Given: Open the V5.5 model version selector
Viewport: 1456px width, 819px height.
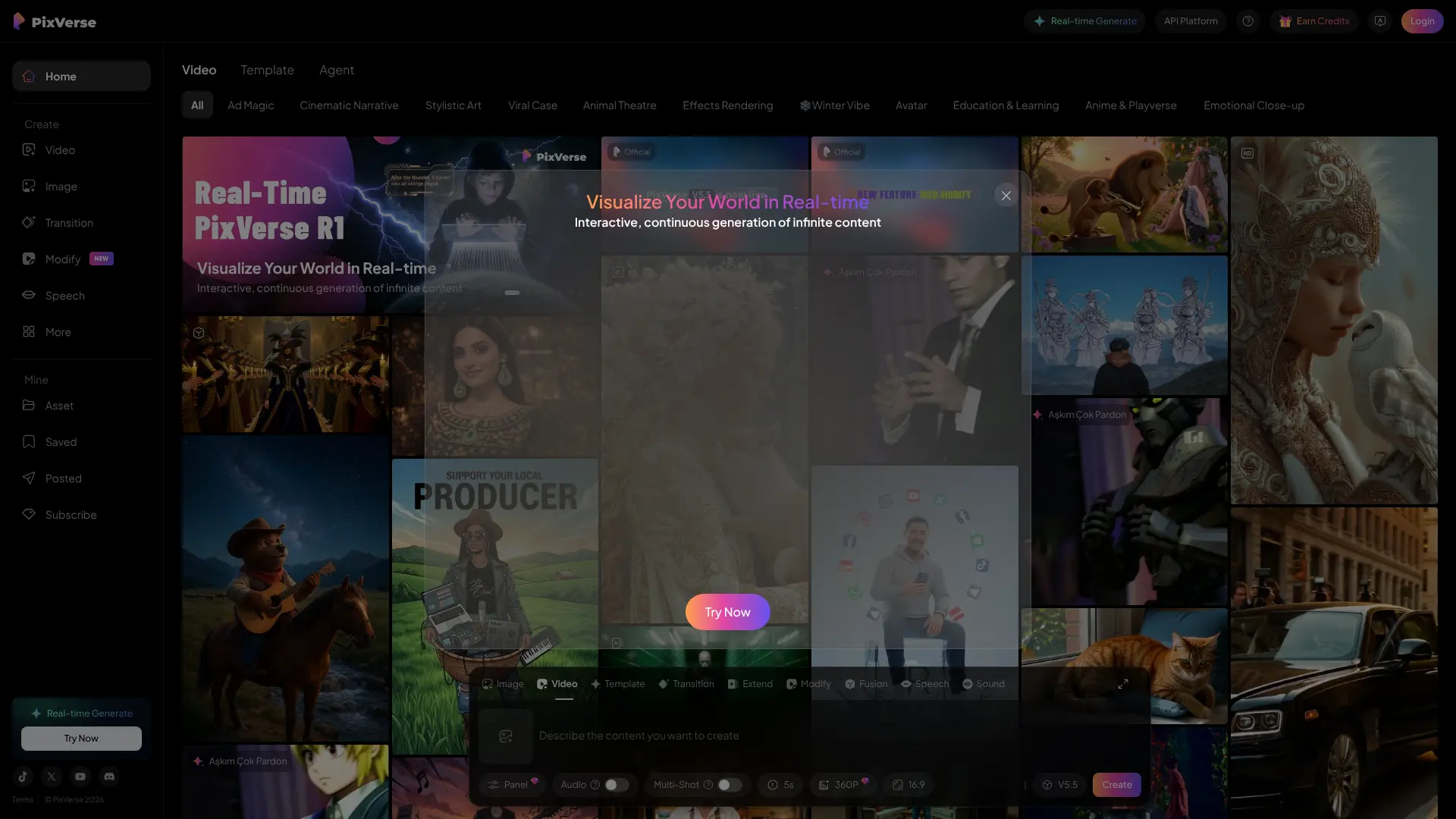Looking at the screenshot, I should coord(1060,785).
